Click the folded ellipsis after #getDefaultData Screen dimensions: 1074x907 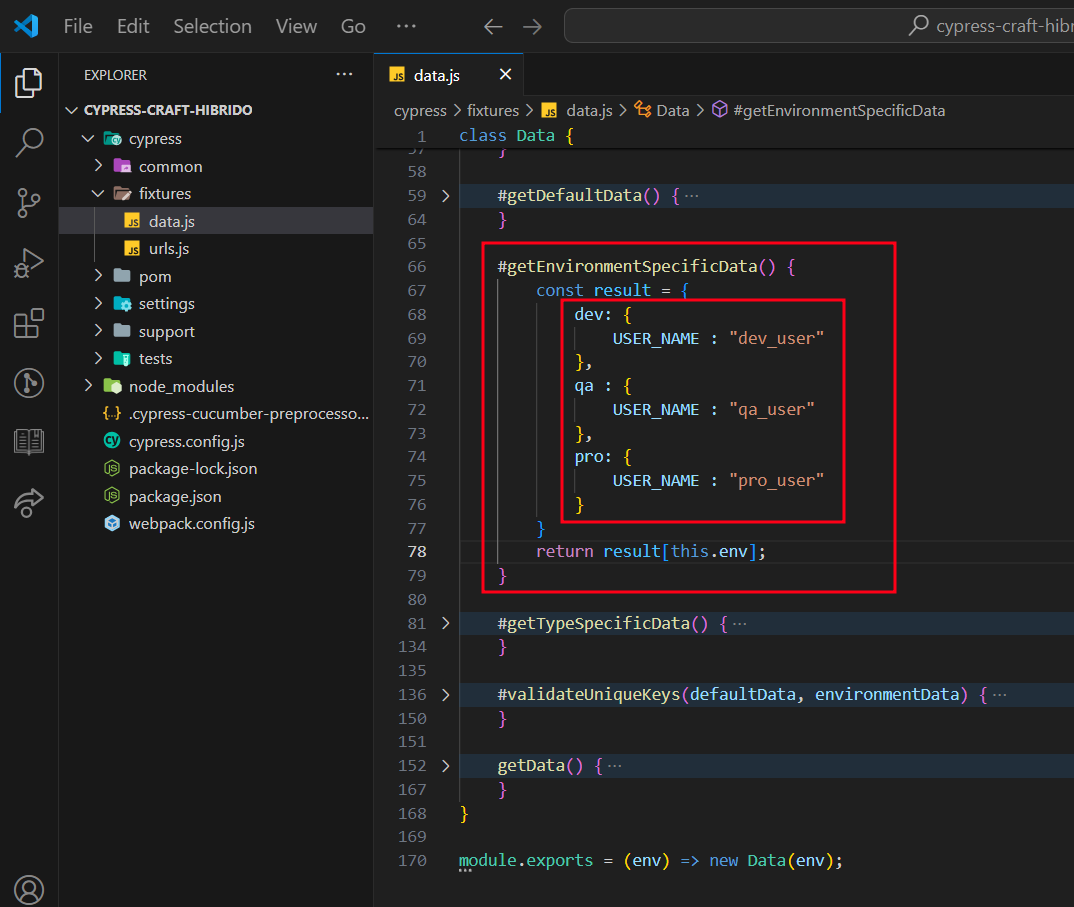pos(692,196)
